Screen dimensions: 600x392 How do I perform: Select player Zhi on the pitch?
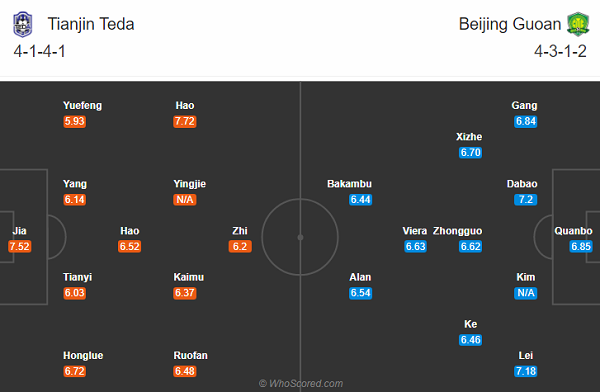pyautogui.click(x=240, y=231)
